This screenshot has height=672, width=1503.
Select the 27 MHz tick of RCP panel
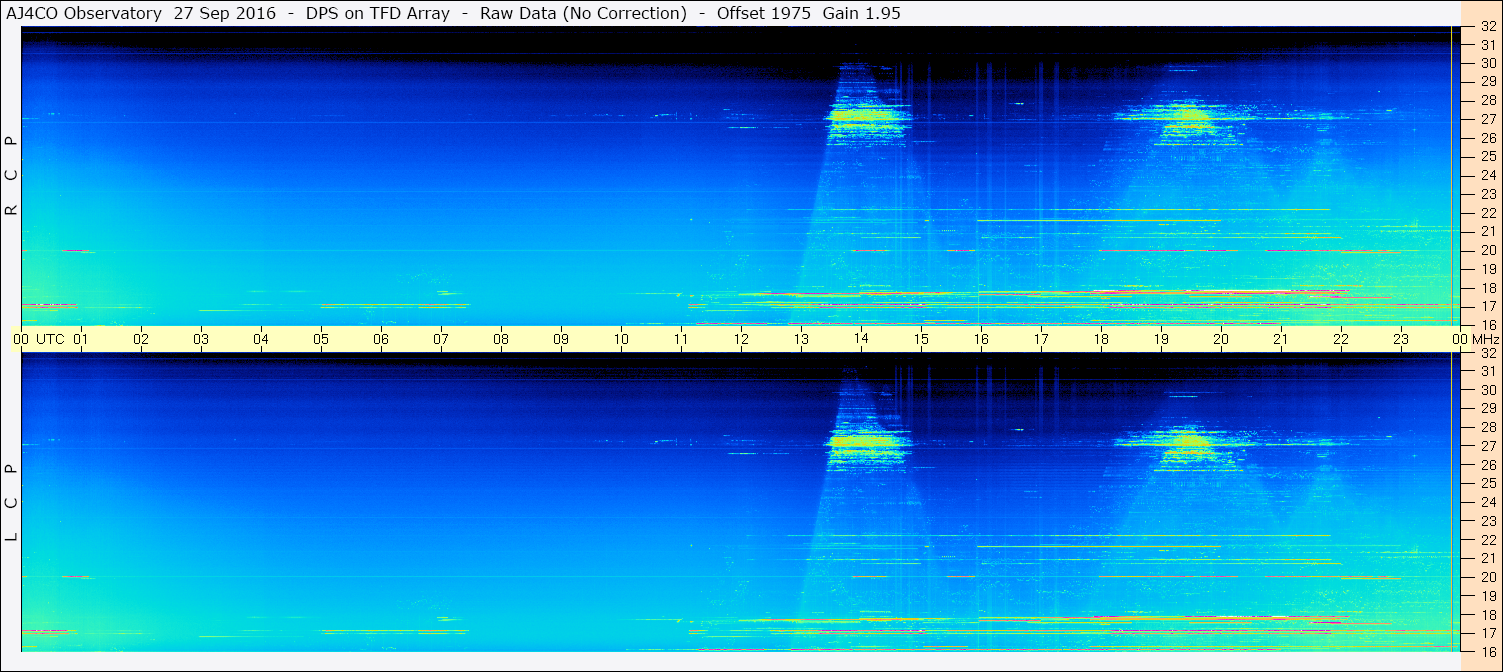(x=1488, y=119)
